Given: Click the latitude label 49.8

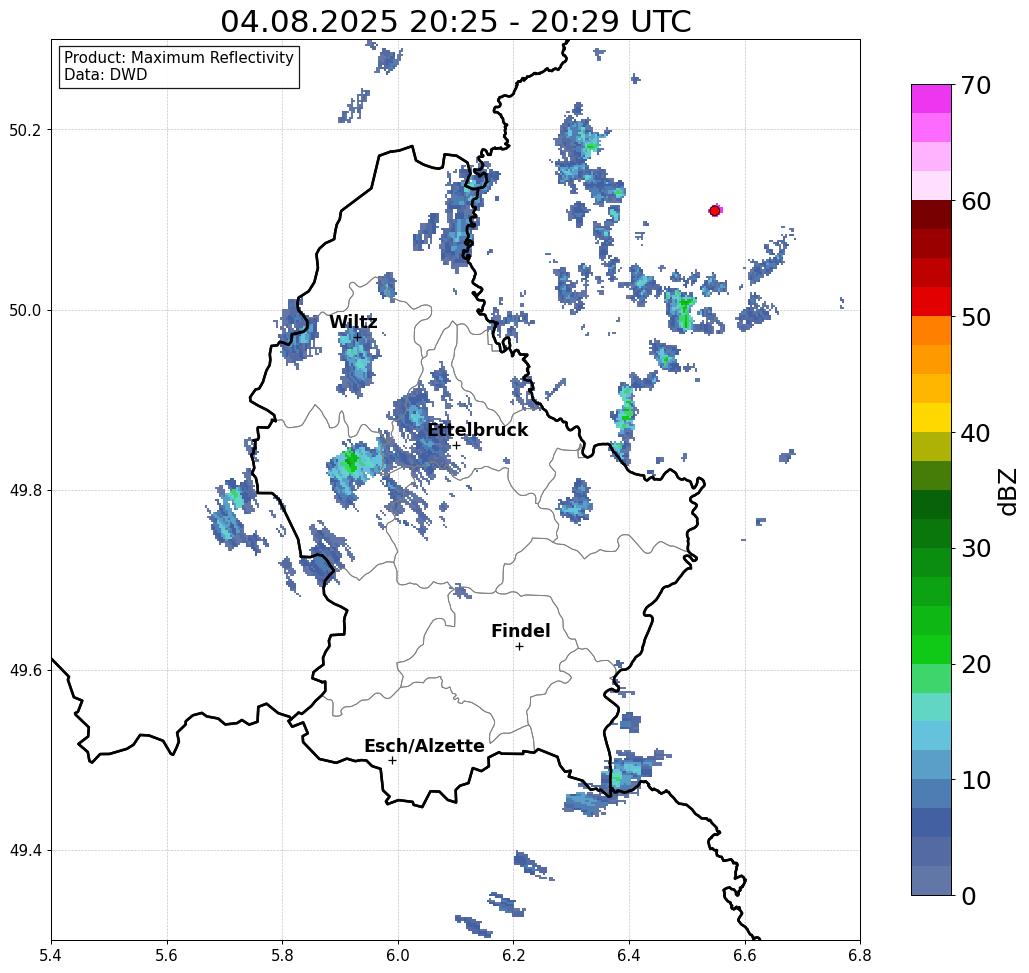Looking at the screenshot, I should 24,491.
